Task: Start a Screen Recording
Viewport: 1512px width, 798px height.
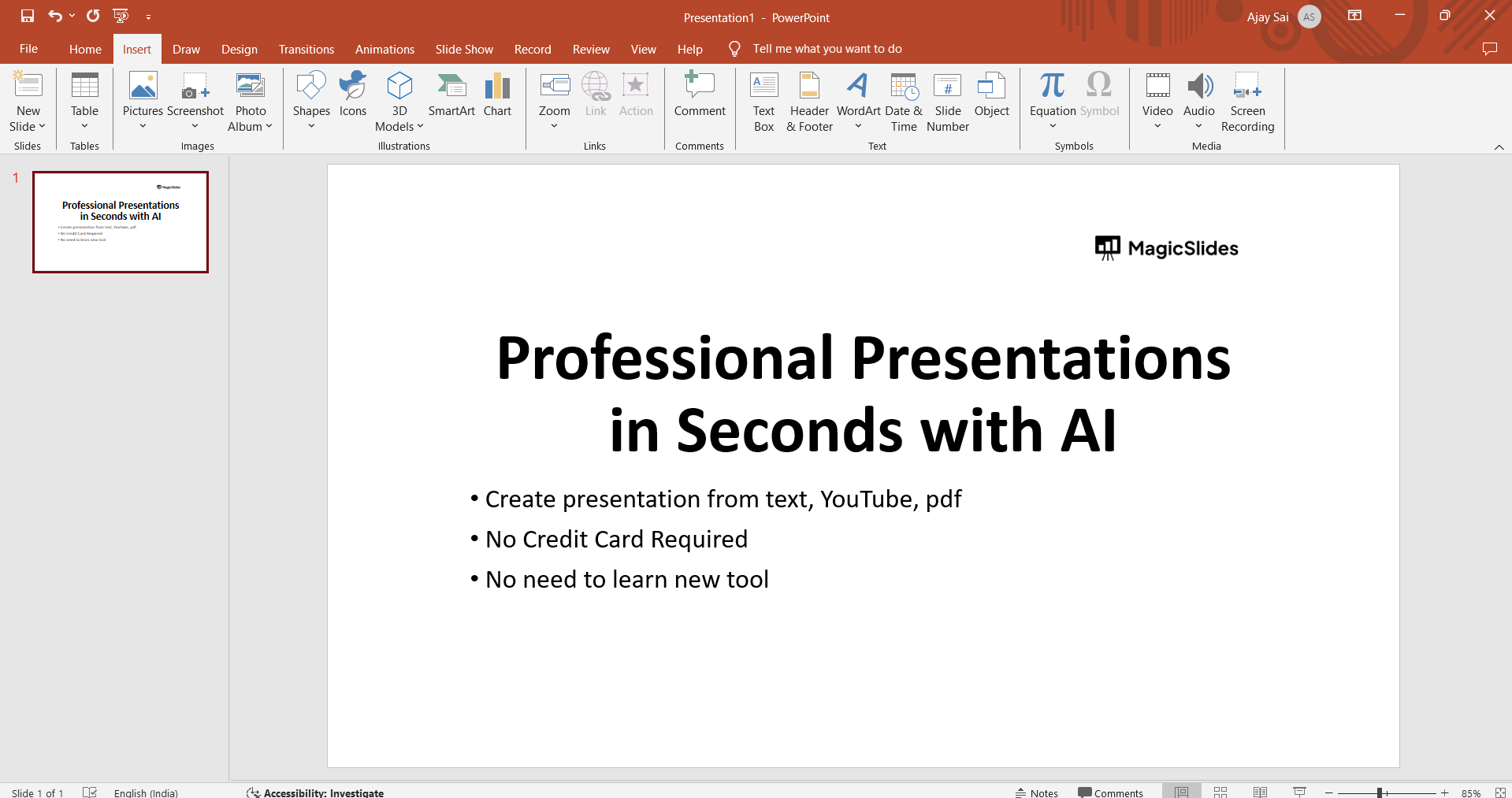Action: click(1247, 102)
